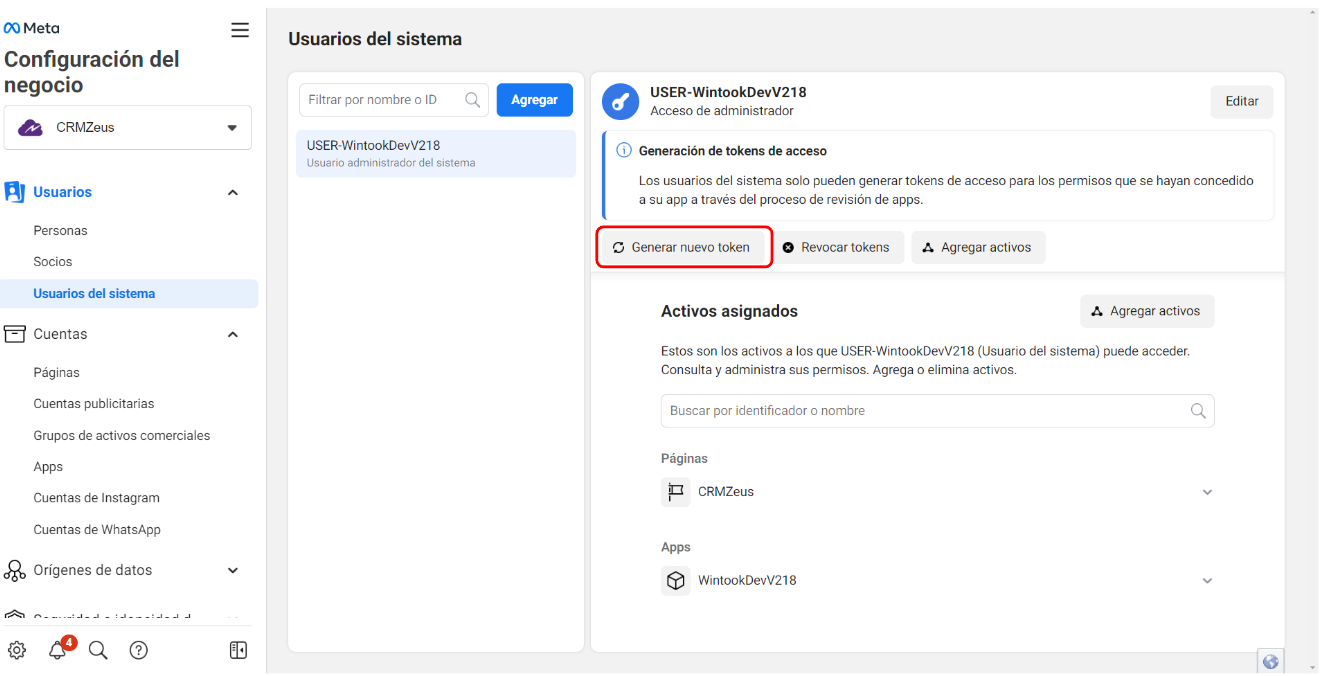Expand the Orígenes de datos section
This screenshot has width=1322, height=676.
pyautogui.click(x=233, y=570)
